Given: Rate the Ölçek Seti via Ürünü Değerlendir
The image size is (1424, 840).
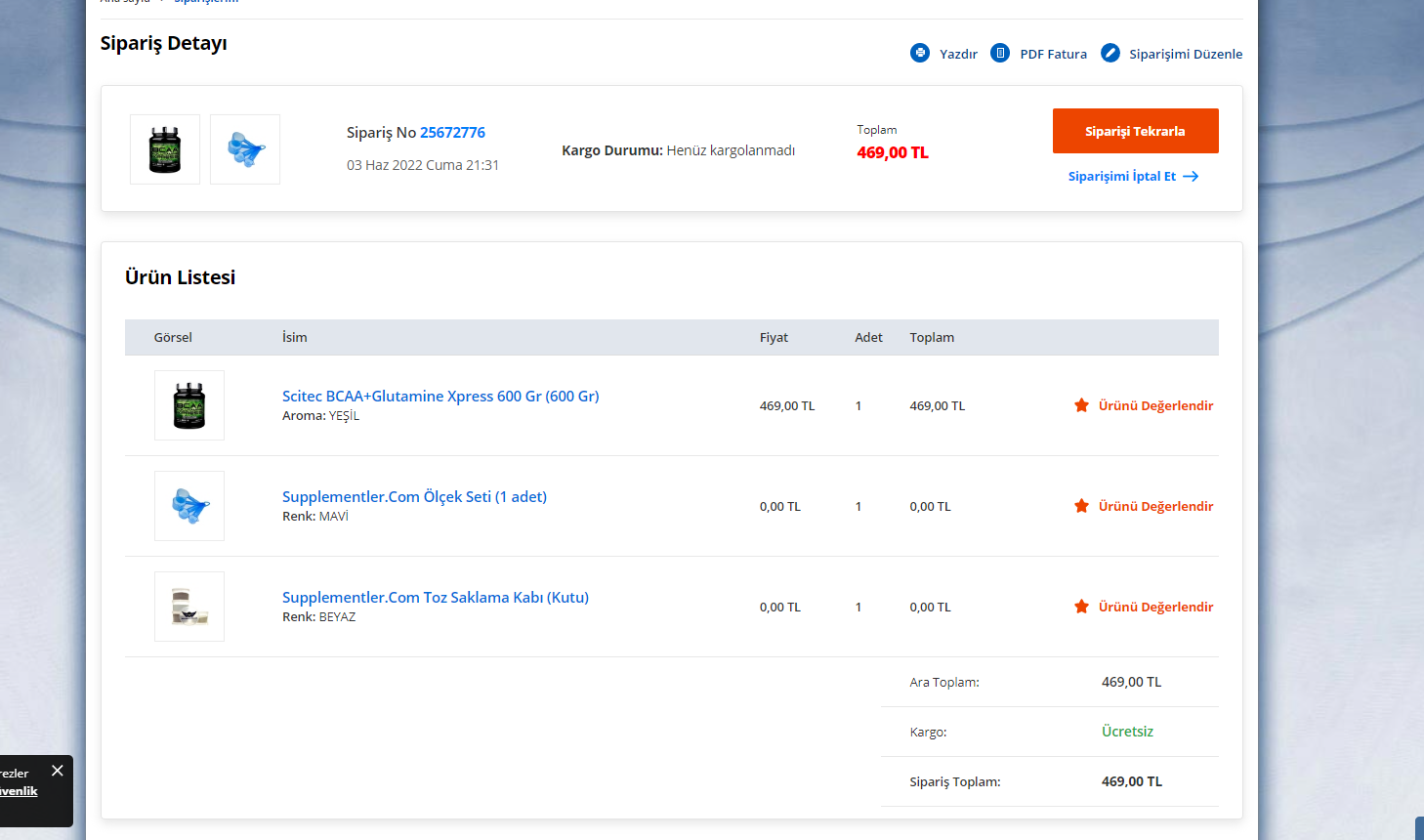Looking at the screenshot, I should click(1155, 506).
